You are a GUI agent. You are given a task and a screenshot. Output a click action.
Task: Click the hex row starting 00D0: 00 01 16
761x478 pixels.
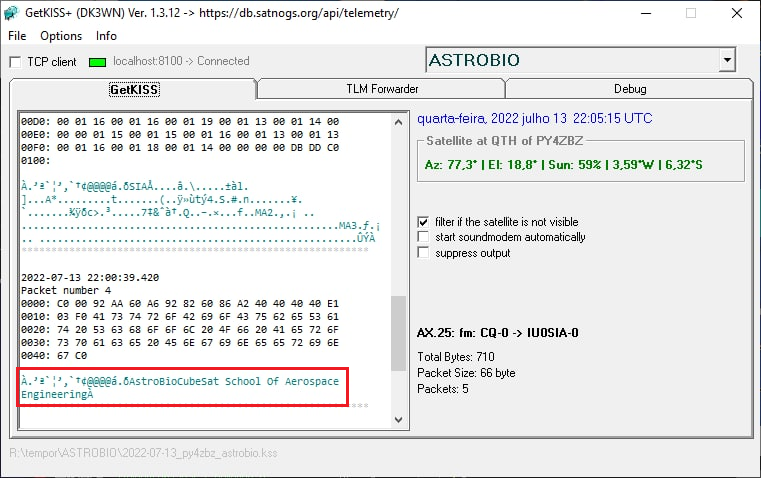coord(180,121)
